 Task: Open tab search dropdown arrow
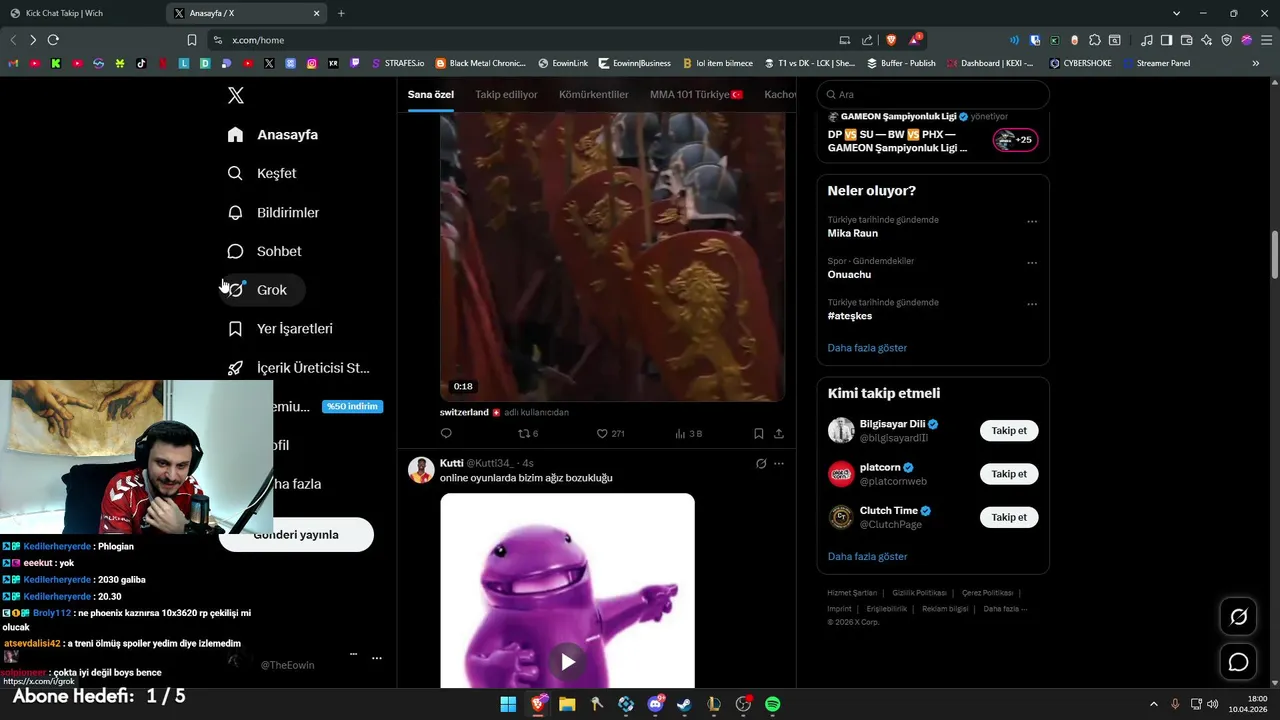(1175, 13)
